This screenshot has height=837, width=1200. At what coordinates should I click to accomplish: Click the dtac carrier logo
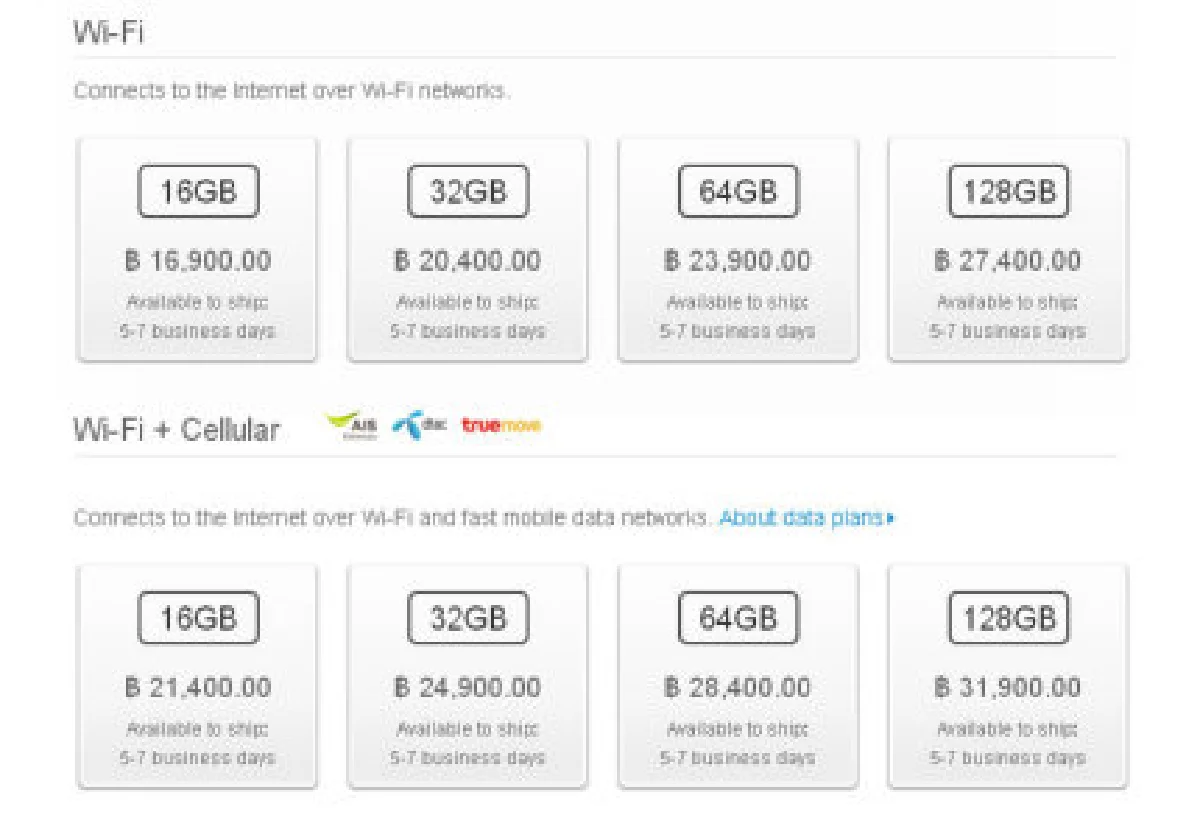[420, 426]
